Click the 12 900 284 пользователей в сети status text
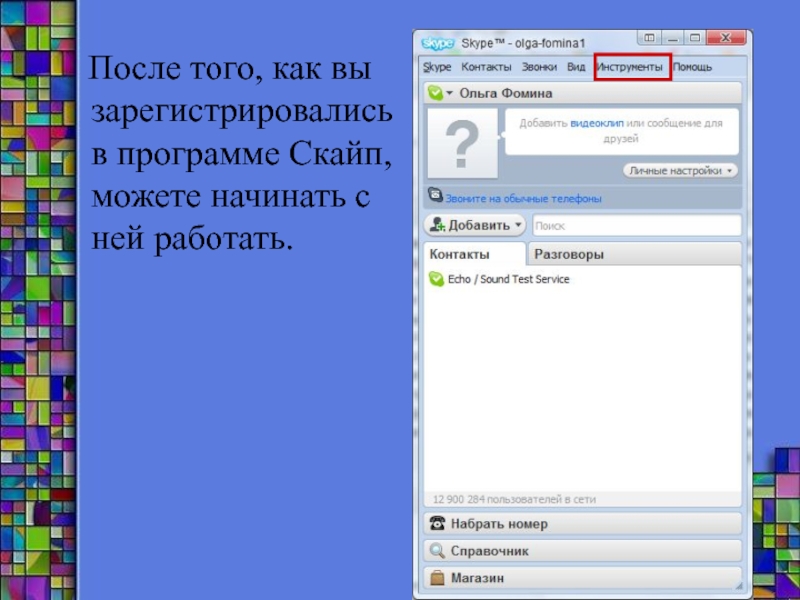This screenshot has height=600, width=800. tap(514, 499)
